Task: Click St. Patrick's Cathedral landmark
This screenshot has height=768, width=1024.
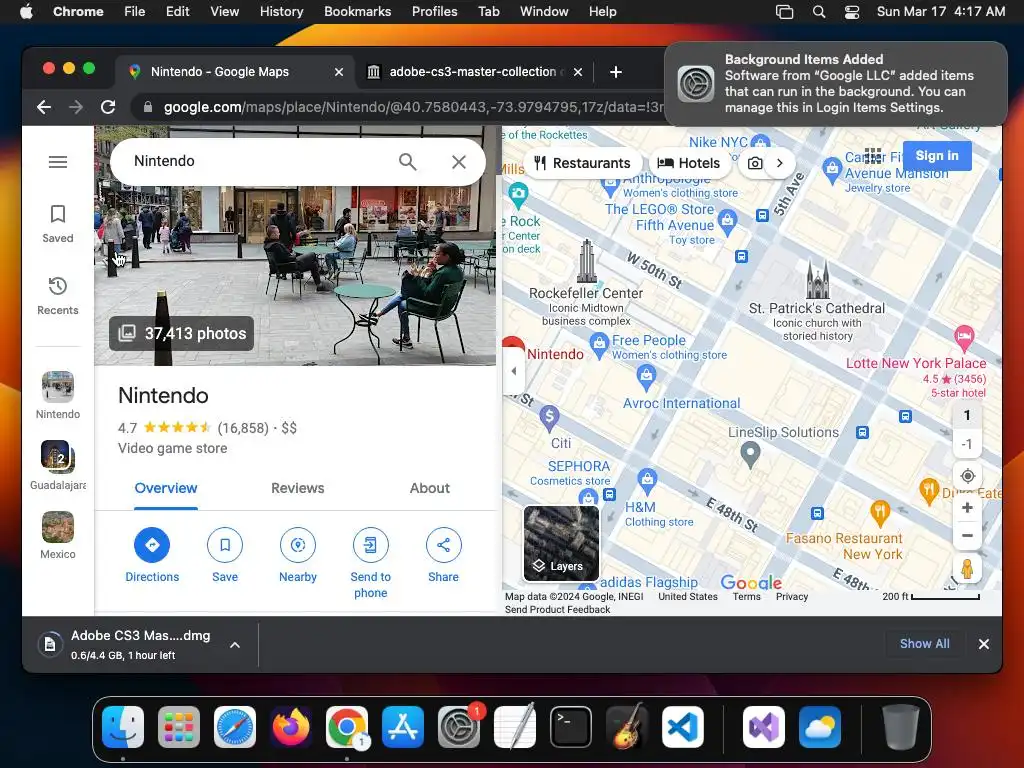Action: point(817,280)
